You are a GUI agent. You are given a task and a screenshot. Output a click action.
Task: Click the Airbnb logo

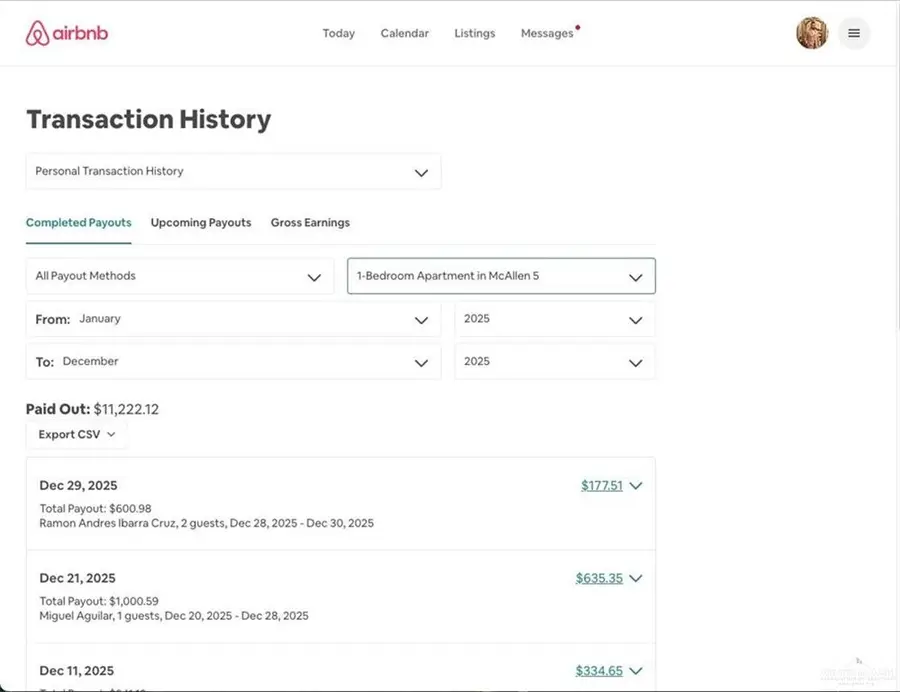tap(66, 33)
